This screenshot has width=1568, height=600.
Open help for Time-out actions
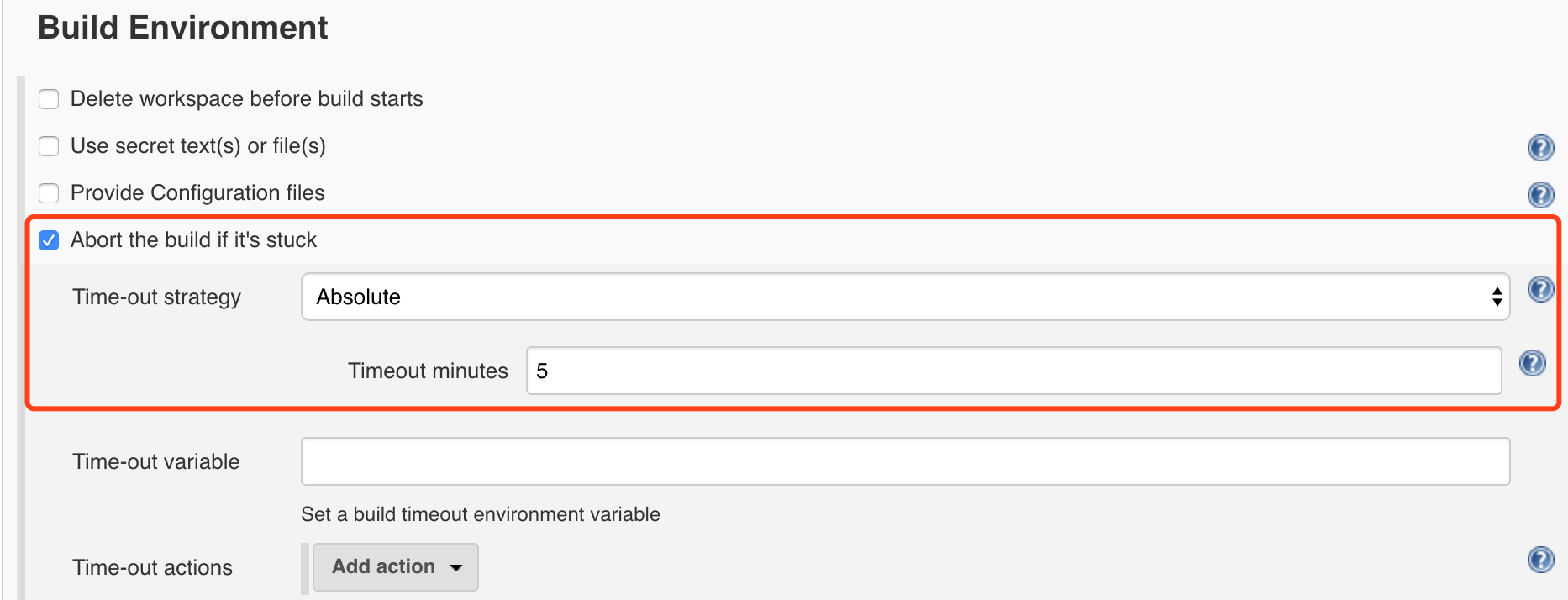[x=1540, y=560]
